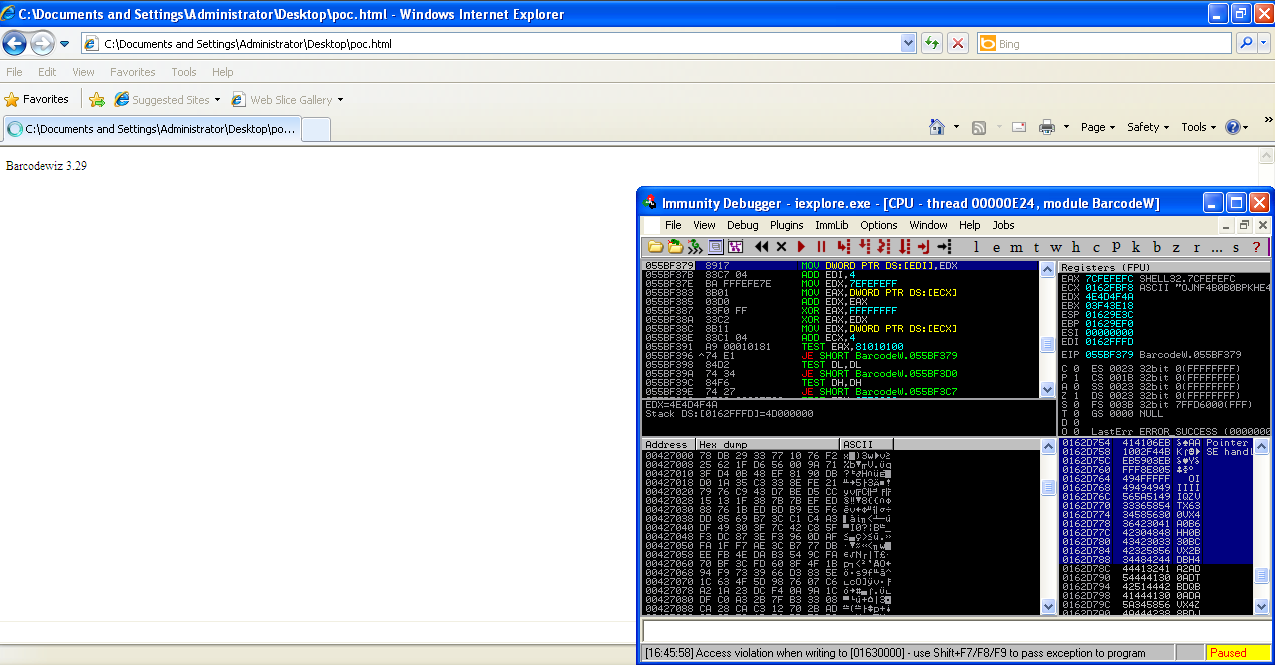Open the Jobs menu in Immunity Debugger

(1003, 225)
